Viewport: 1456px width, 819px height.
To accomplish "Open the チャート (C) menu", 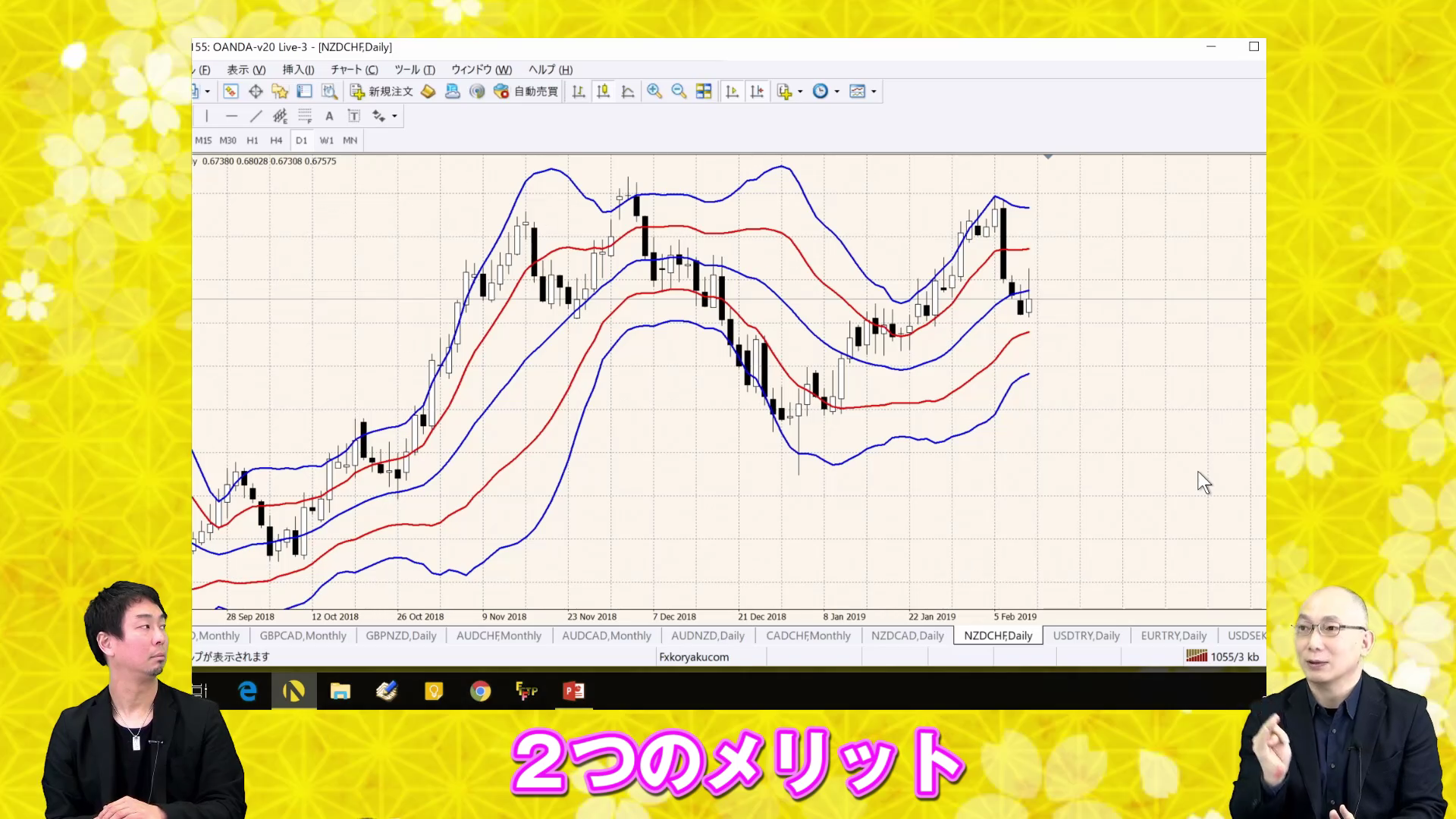I will [354, 70].
